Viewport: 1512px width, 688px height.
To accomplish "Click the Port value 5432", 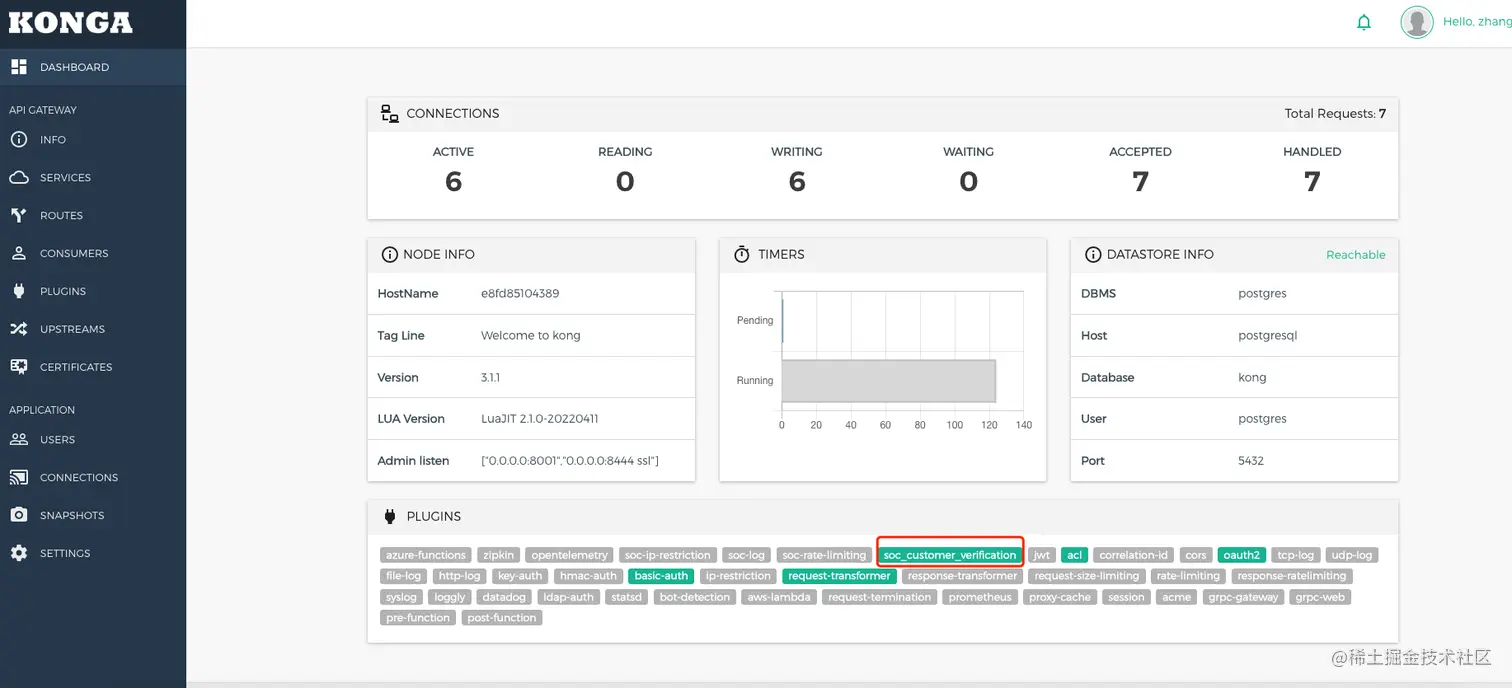I will (1251, 461).
